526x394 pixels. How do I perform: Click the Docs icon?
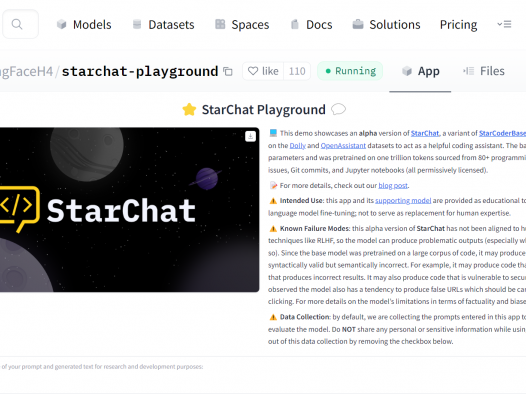295,24
